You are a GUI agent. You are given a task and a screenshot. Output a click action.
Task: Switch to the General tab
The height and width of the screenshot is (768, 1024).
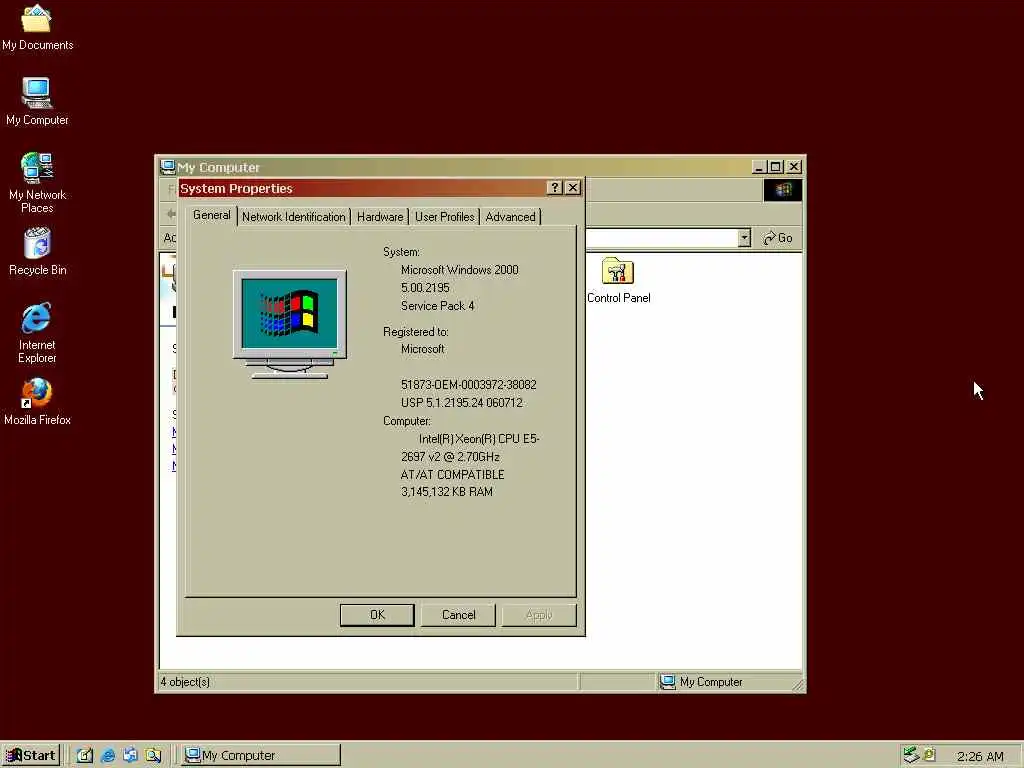212,216
